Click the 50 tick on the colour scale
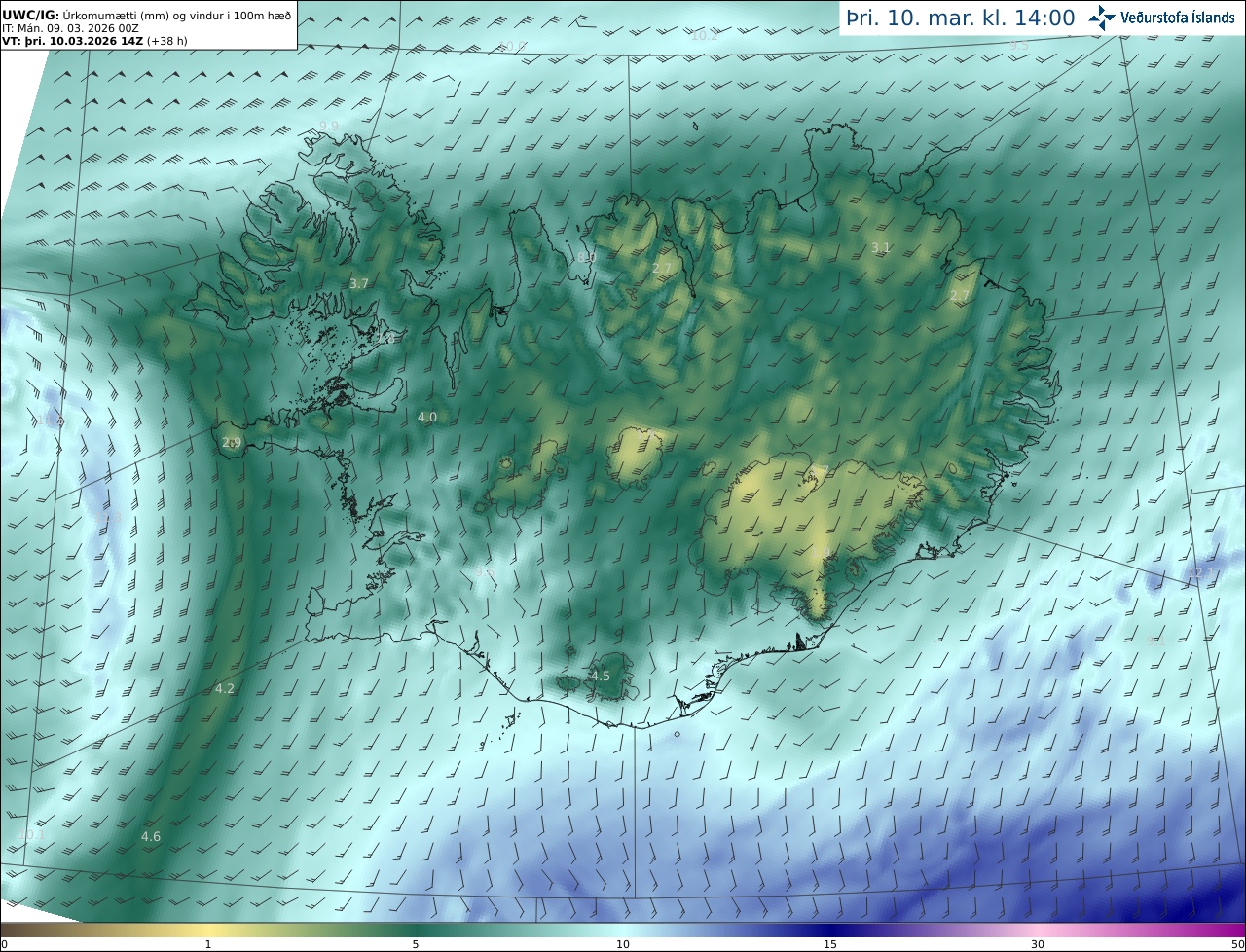 coord(1237,944)
